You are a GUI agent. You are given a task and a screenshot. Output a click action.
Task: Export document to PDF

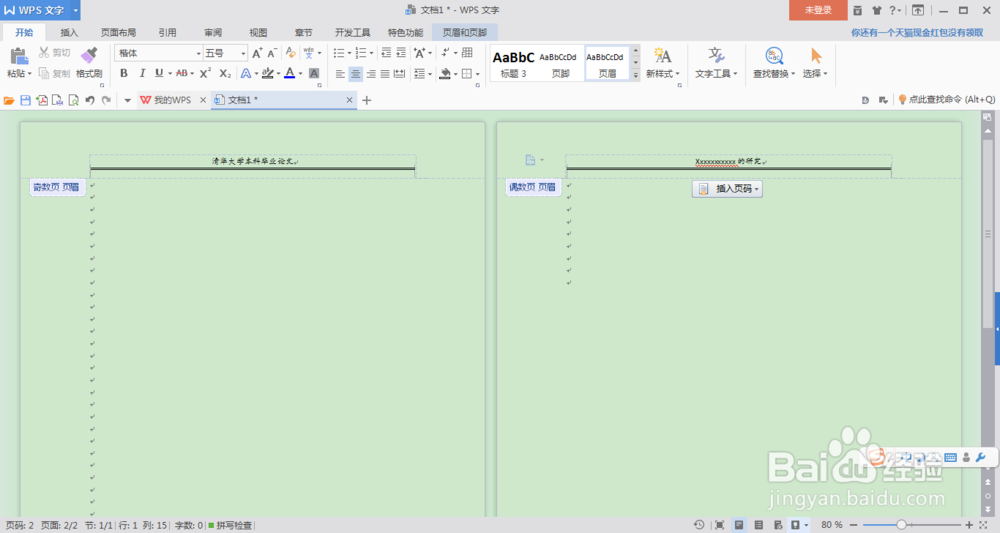pos(41,100)
